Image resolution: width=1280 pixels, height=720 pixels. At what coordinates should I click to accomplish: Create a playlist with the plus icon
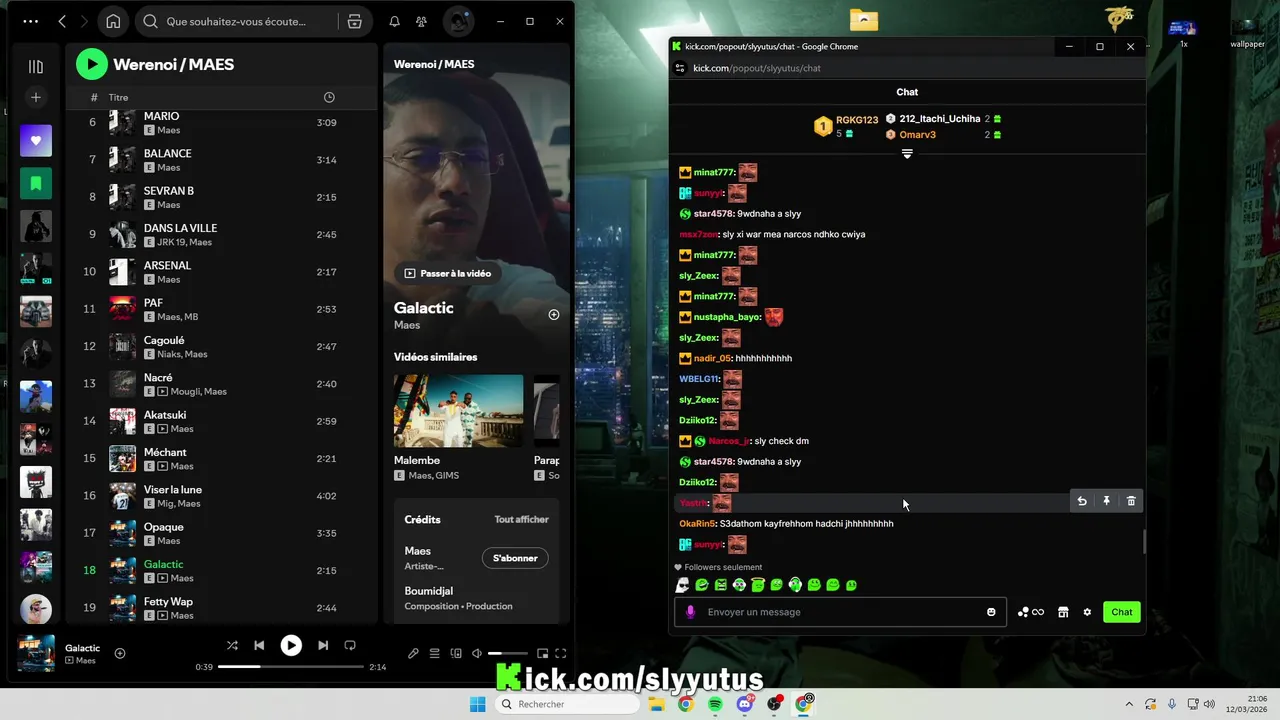click(x=36, y=97)
